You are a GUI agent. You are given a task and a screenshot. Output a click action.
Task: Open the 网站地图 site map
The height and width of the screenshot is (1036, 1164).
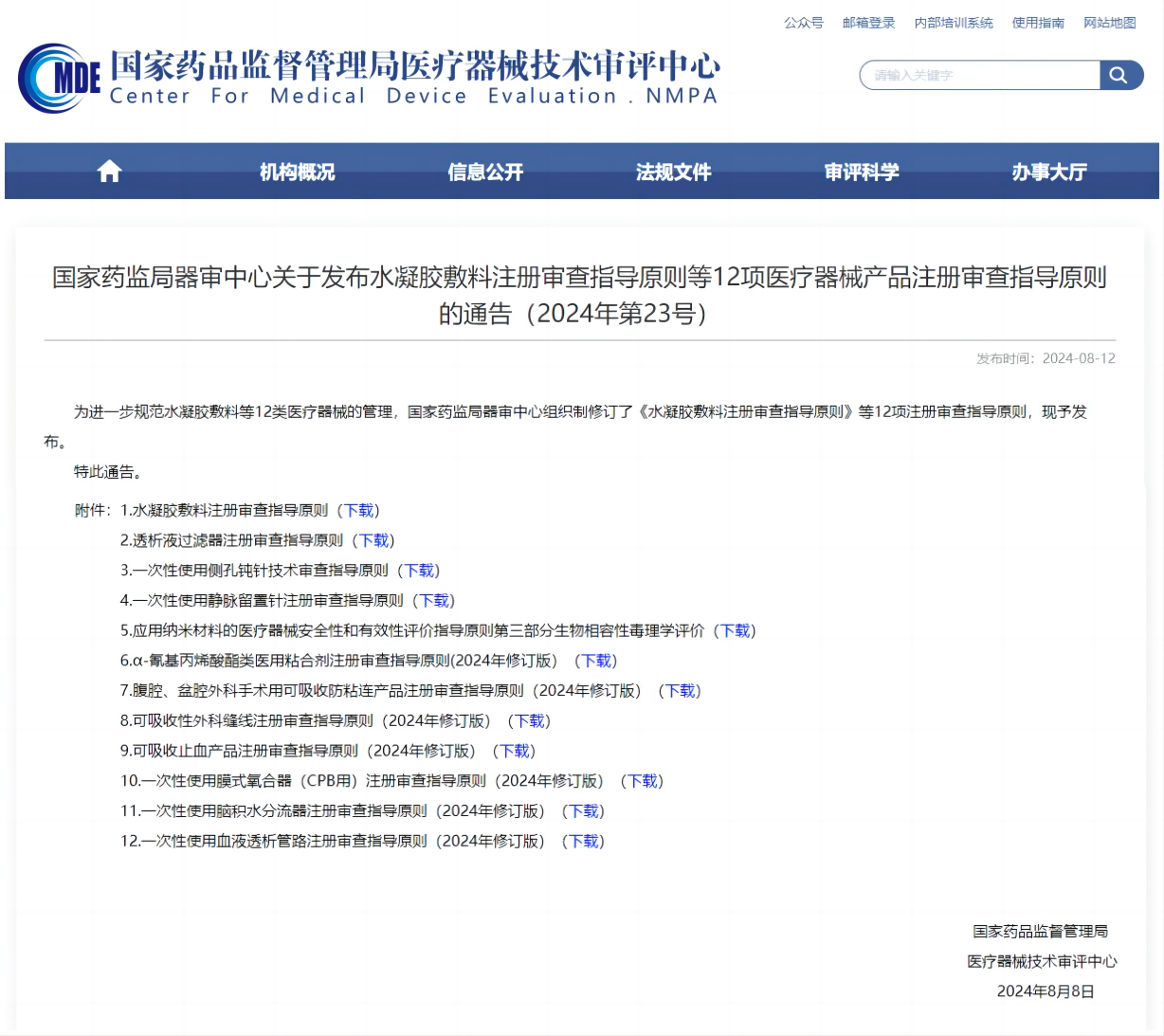coord(1109,23)
